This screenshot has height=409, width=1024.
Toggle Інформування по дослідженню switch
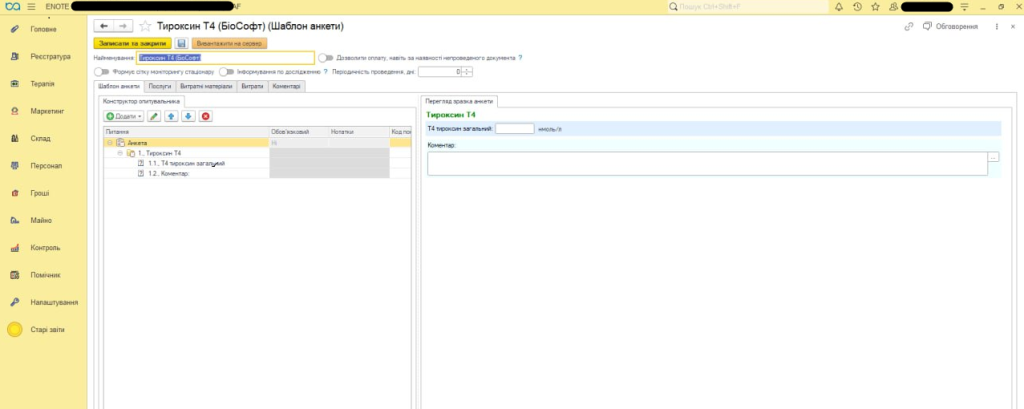tap(227, 72)
